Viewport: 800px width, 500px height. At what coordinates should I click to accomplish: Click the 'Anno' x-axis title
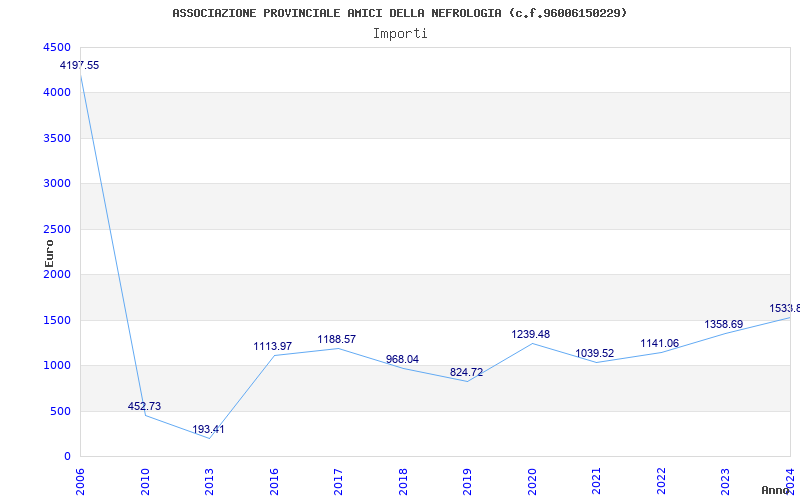pos(776,490)
